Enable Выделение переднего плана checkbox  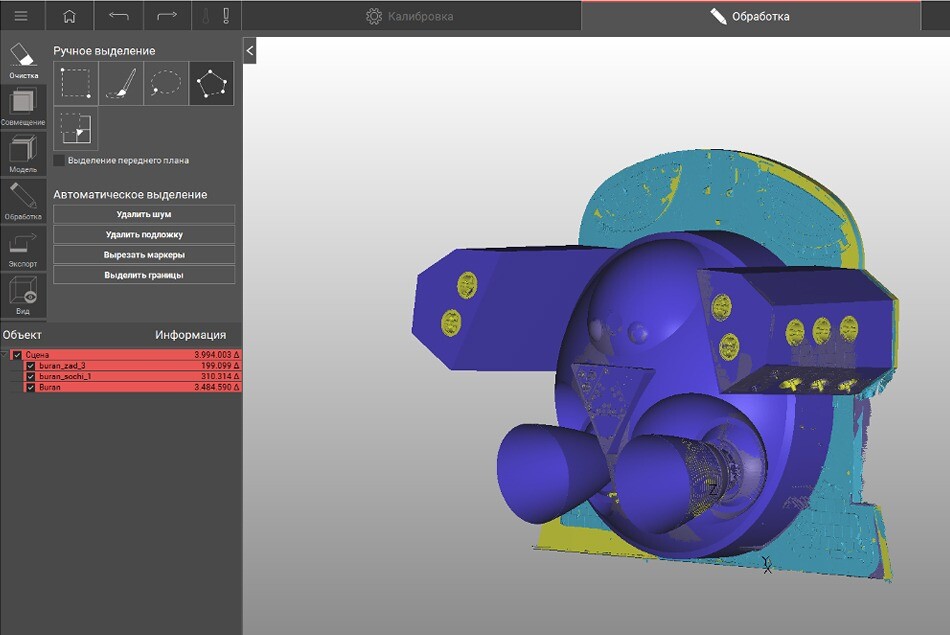click(59, 160)
